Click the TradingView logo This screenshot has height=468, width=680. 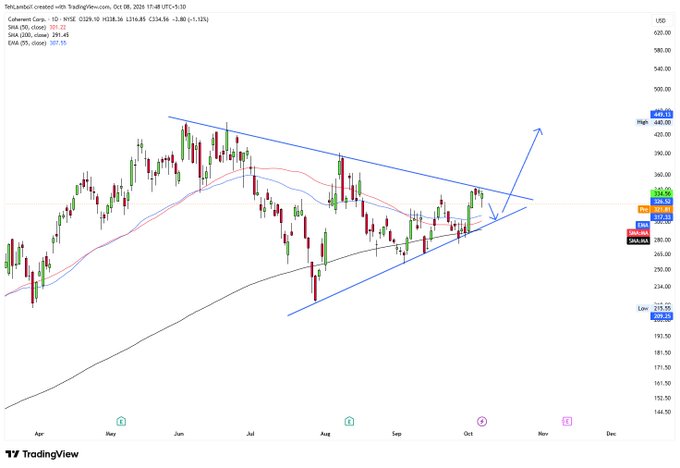(42, 454)
